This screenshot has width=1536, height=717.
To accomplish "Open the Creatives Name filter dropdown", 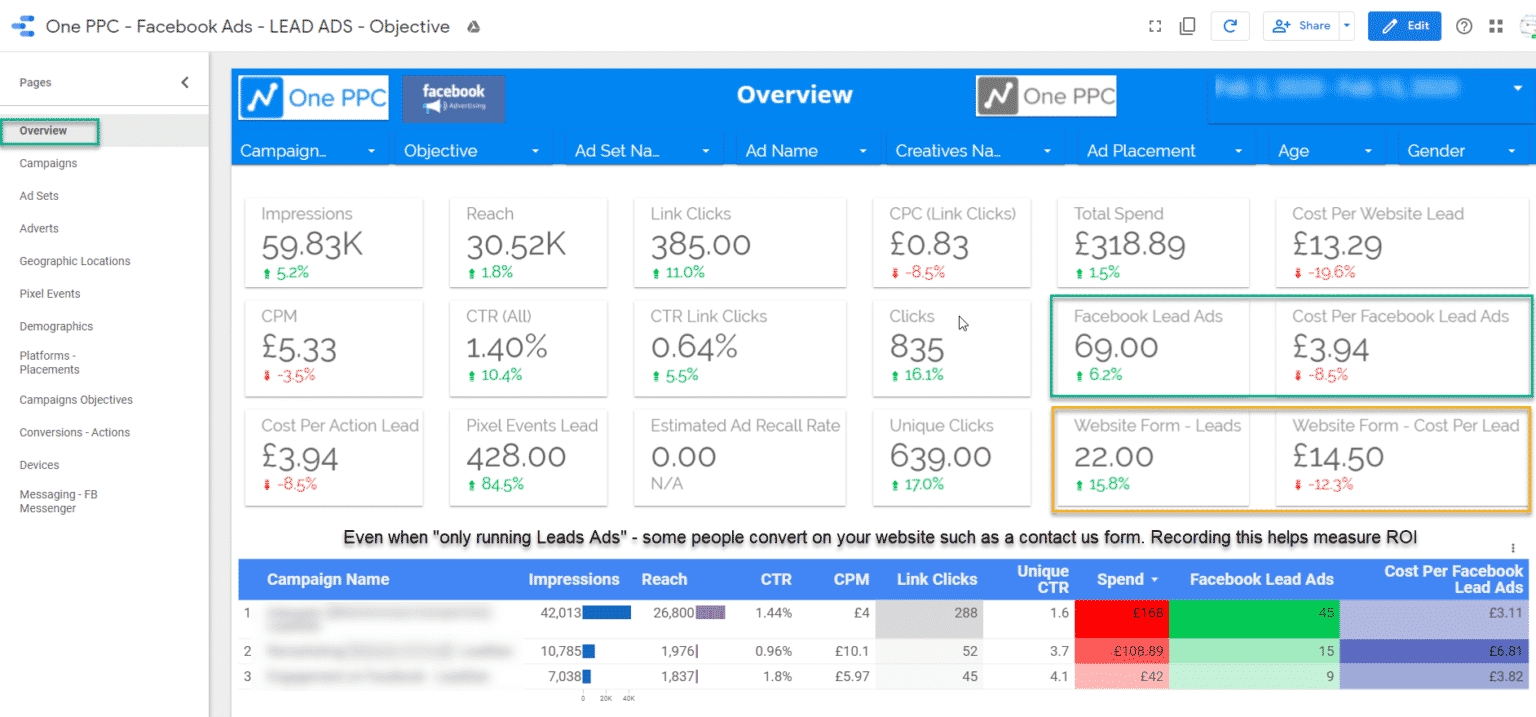I will (x=975, y=151).
